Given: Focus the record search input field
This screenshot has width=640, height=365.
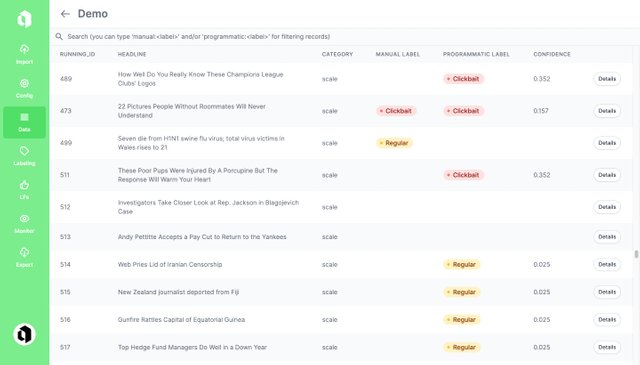Looking at the screenshot, I should [x=344, y=36].
